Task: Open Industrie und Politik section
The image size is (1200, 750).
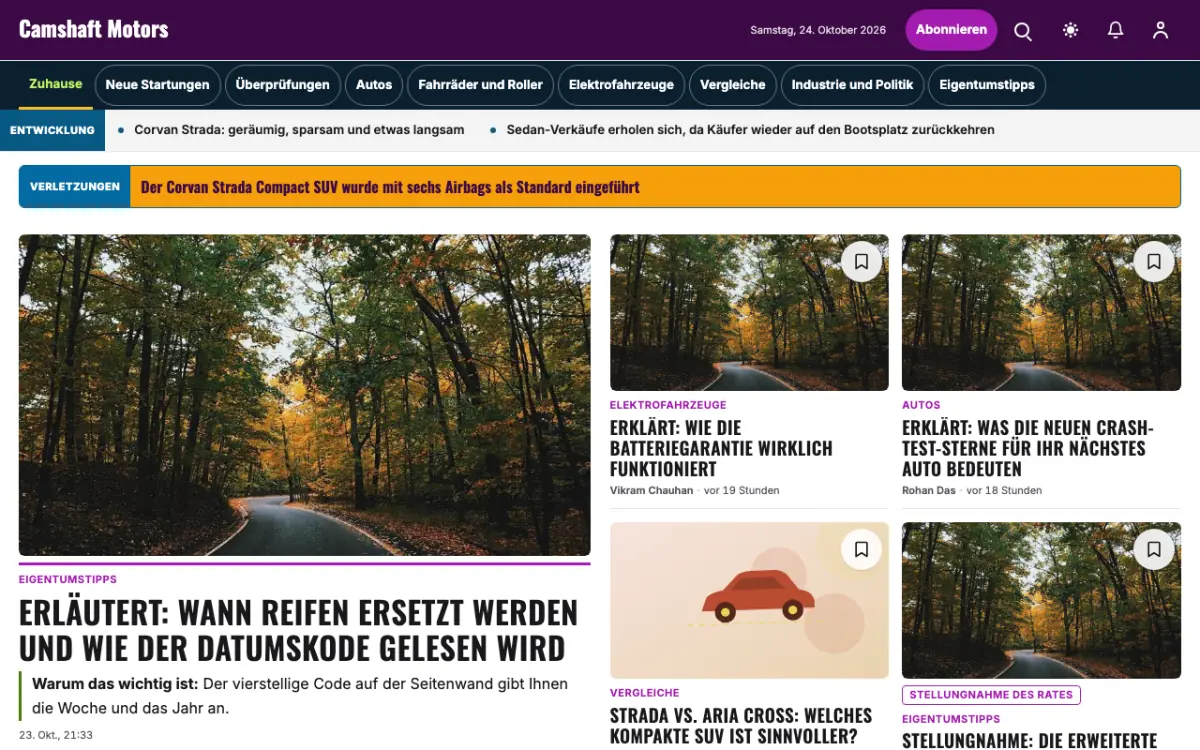Action: point(852,85)
